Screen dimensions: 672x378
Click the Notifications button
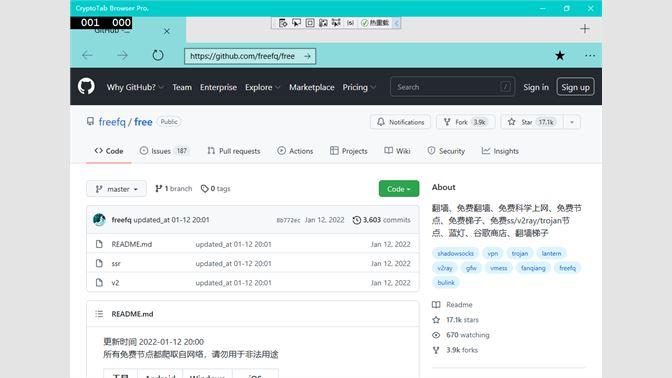coord(400,122)
